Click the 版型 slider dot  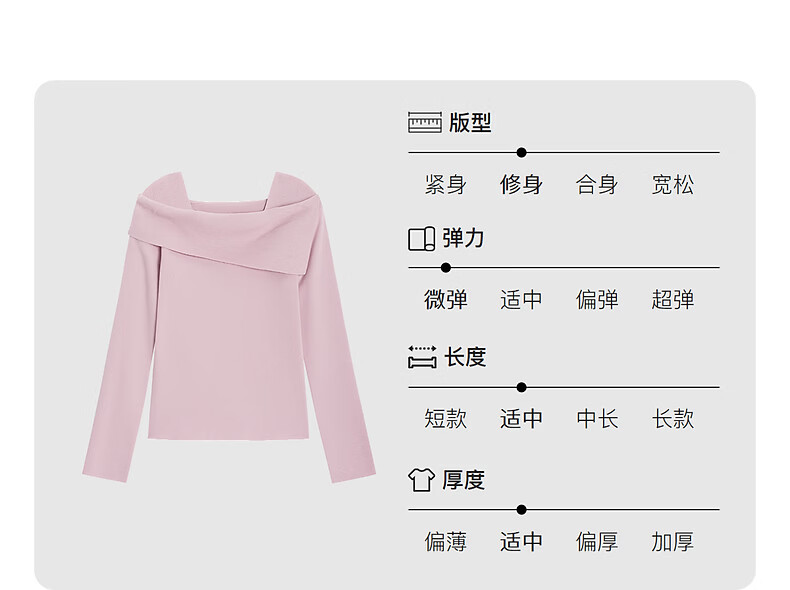(521, 152)
